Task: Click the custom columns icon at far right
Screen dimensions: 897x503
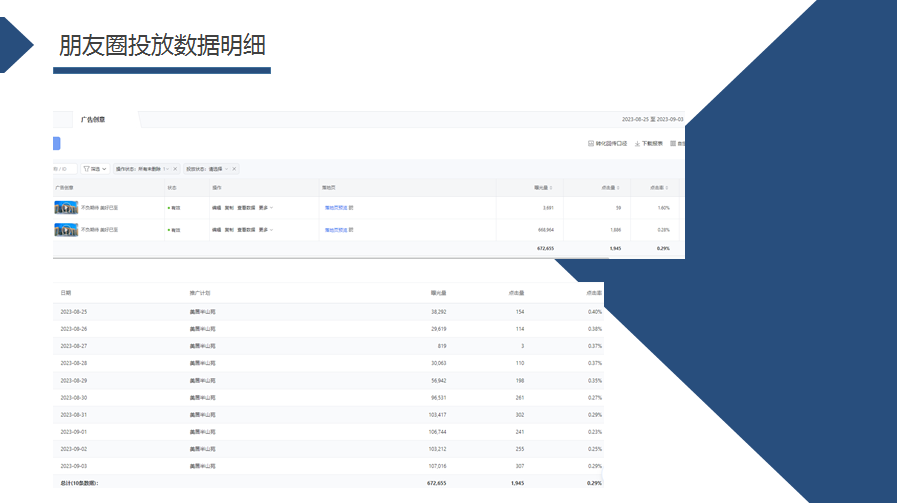Action: tap(673, 144)
